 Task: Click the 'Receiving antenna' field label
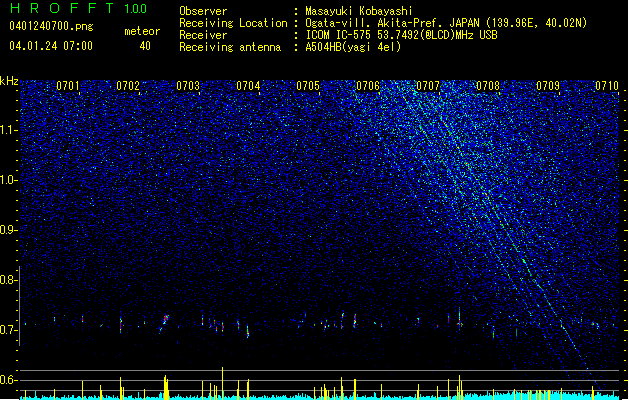230,47
